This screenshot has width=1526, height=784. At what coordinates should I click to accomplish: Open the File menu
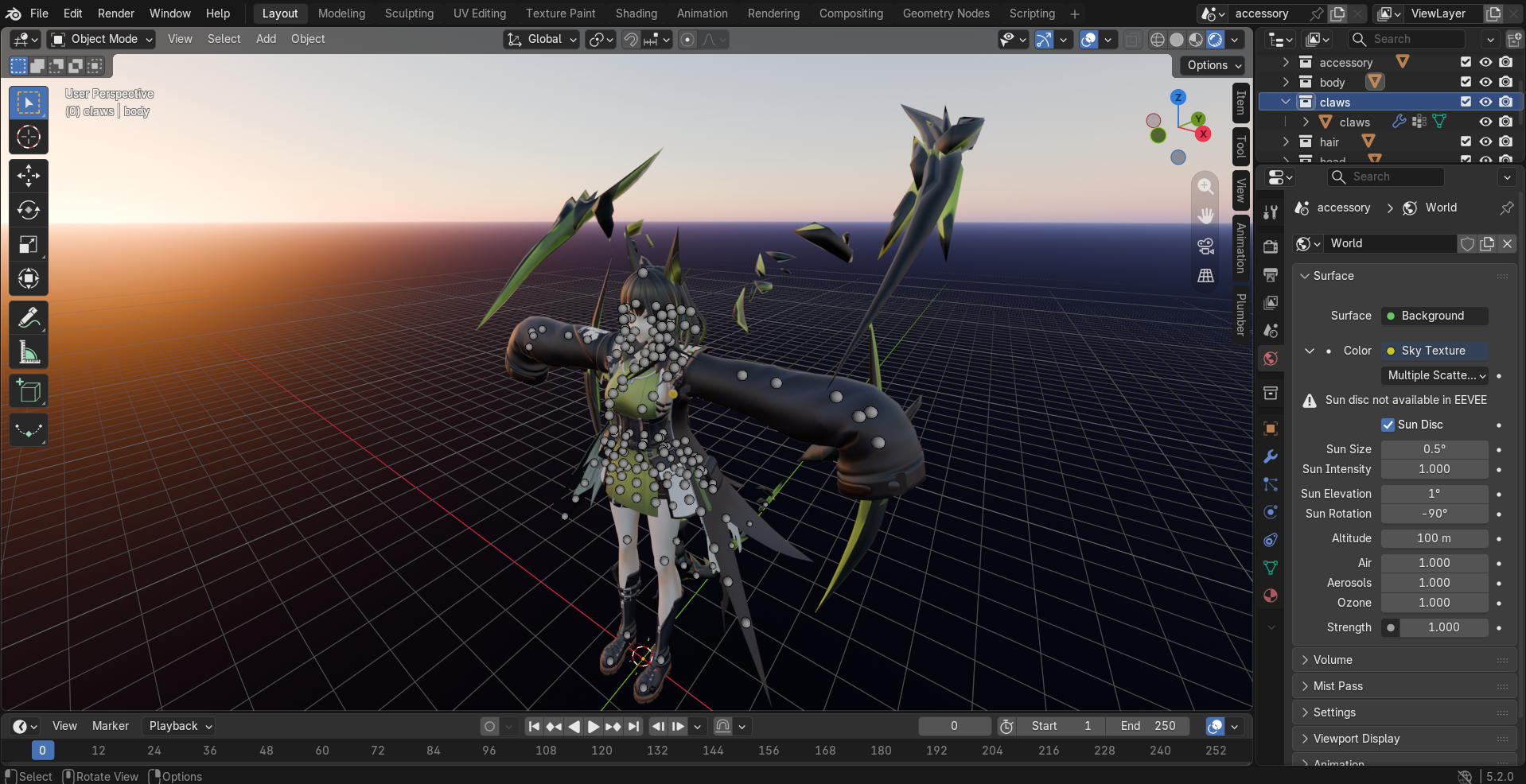(39, 14)
